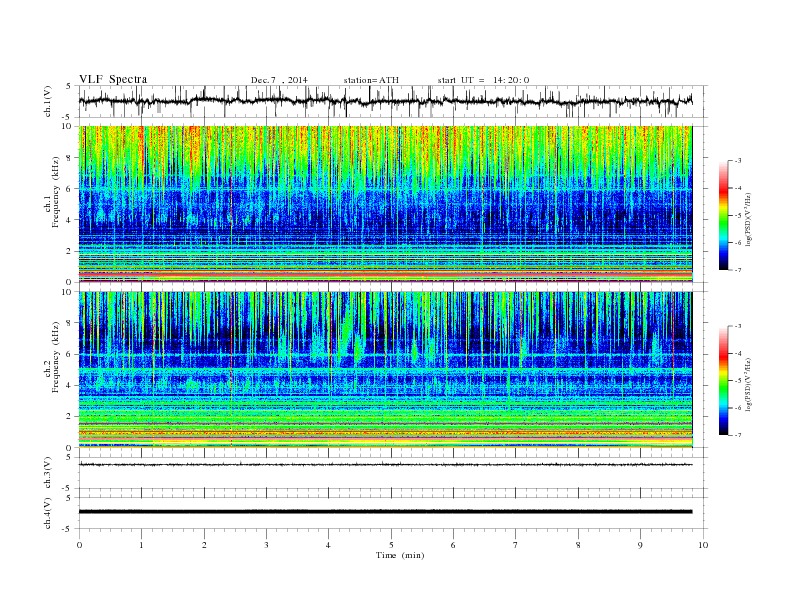Click the "-7" label on ch.2 color bar
Image resolution: width=792 pixels, height=612 pixels.
pyautogui.click(x=738, y=435)
